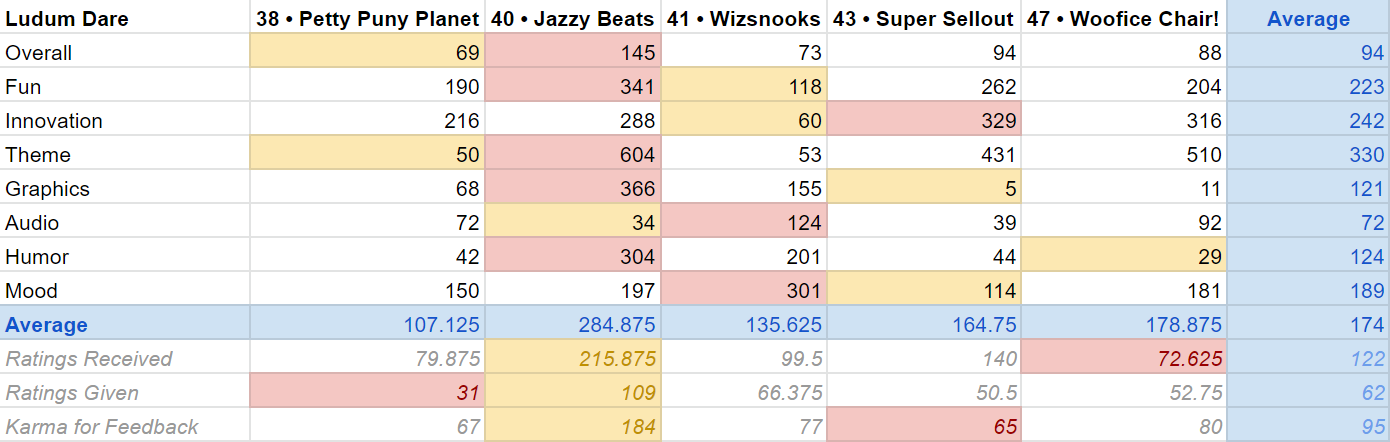This screenshot has height=442, width=1390.
Task: Select the Ratings Received value 72.625
Action: coord(1124,358)
